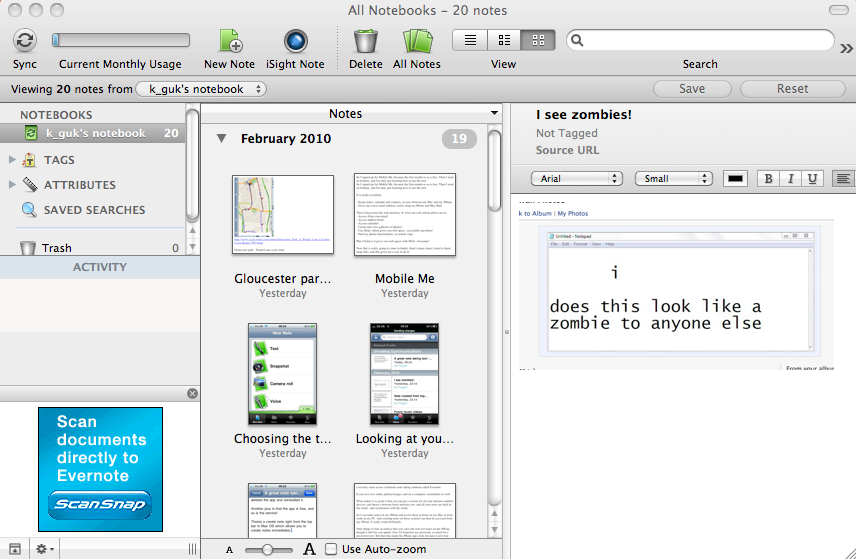Image resolution: width=856 pixels, height=559 pixels.
Task: Enable the Use Auto-zoom checkbox
Action: [x=332, y=549]
